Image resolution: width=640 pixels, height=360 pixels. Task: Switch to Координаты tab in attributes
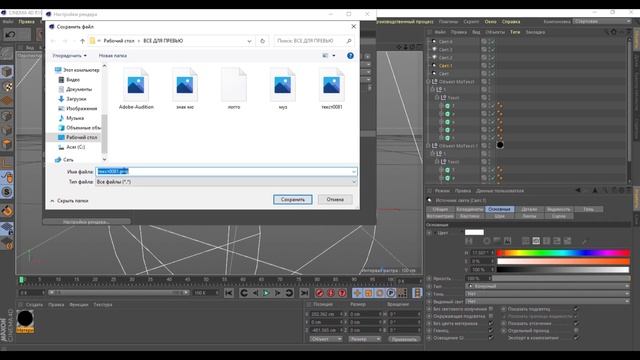point(469,209)
